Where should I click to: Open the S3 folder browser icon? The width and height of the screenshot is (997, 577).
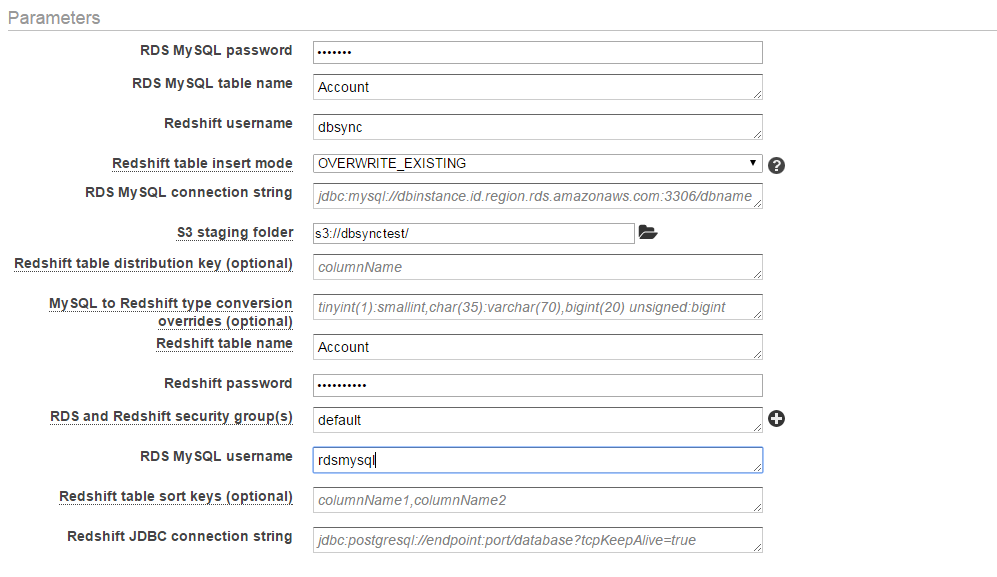tap(648, 233)
